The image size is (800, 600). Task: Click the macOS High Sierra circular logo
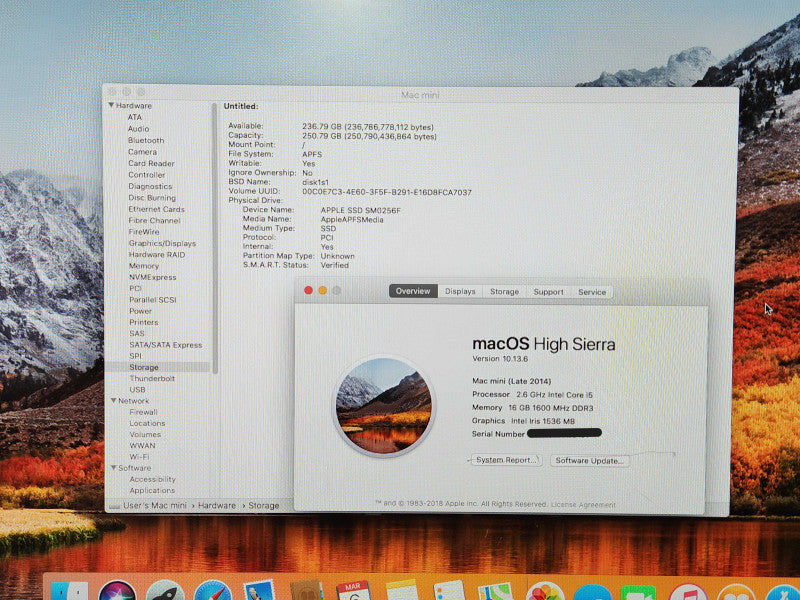[x=384, y=406]
